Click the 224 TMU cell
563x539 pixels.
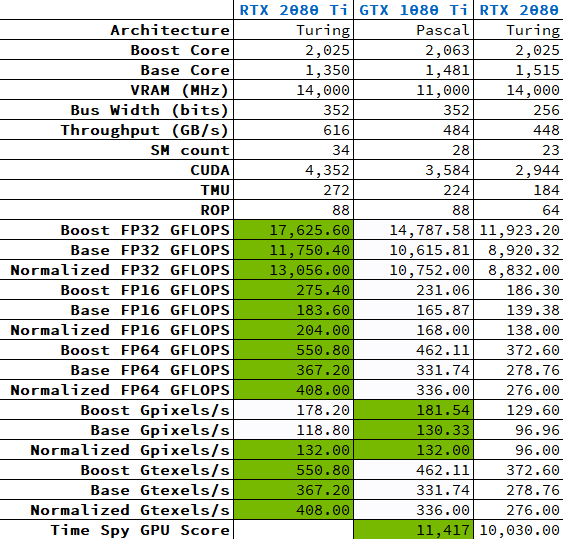[414, 190]
